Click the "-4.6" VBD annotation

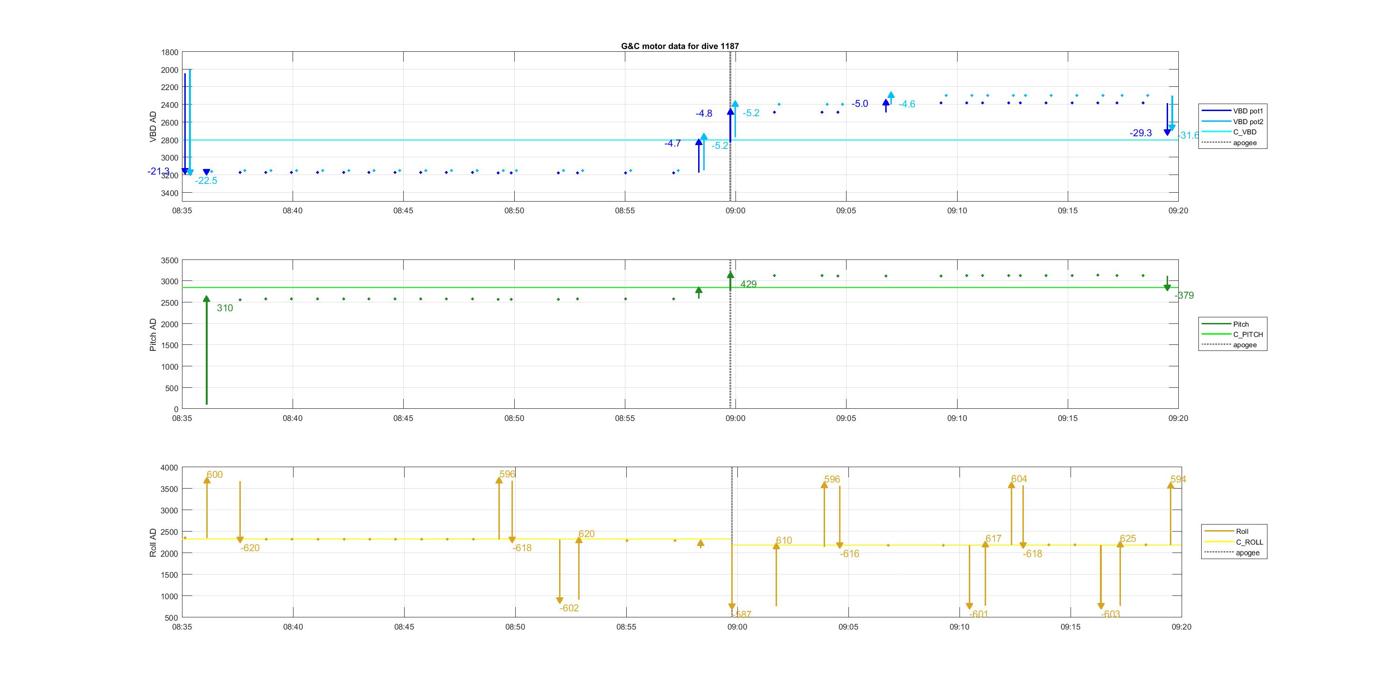click(x=907, y=105)
